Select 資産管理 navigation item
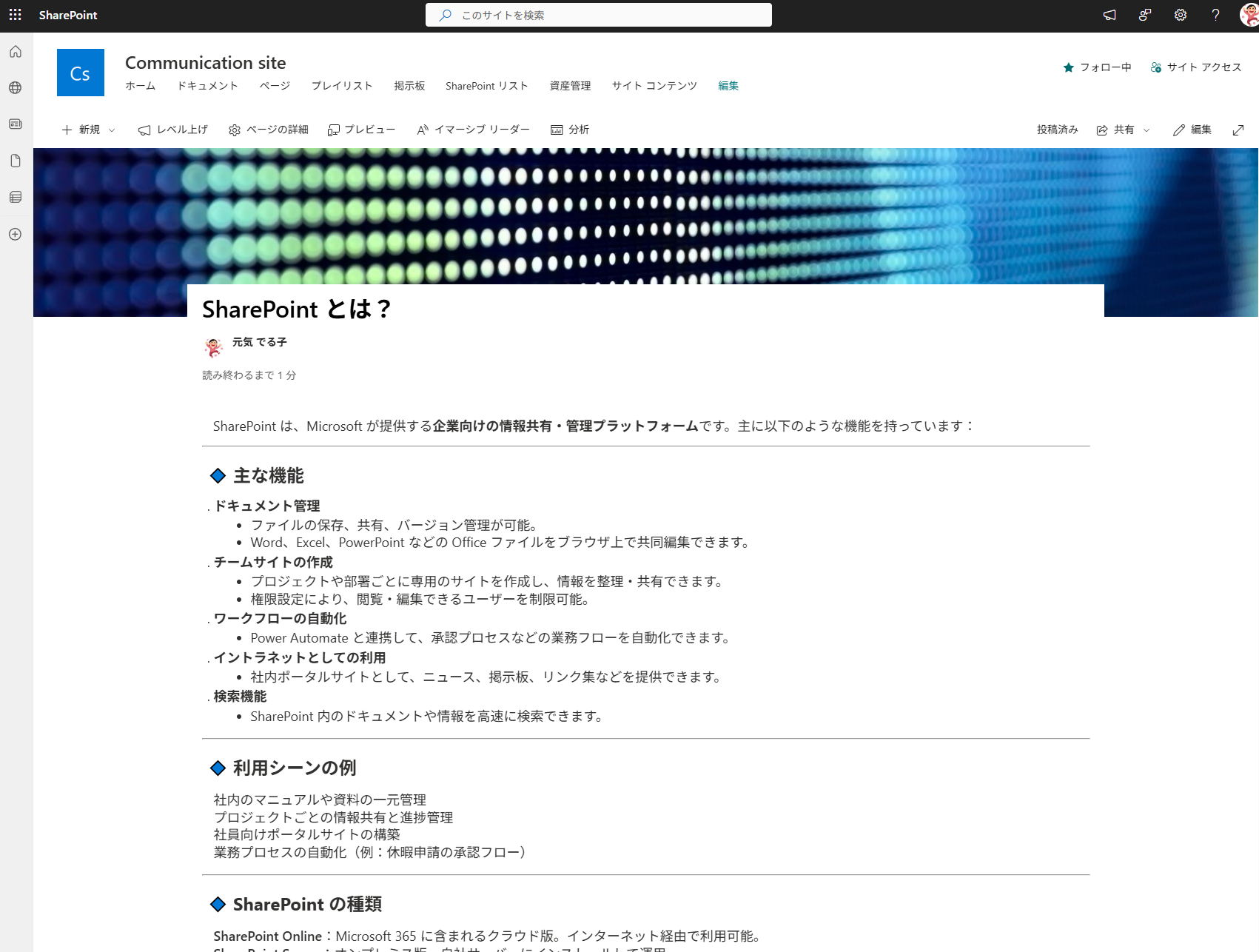The height and width of the screenshot is (952, 1259). point(570,86)
